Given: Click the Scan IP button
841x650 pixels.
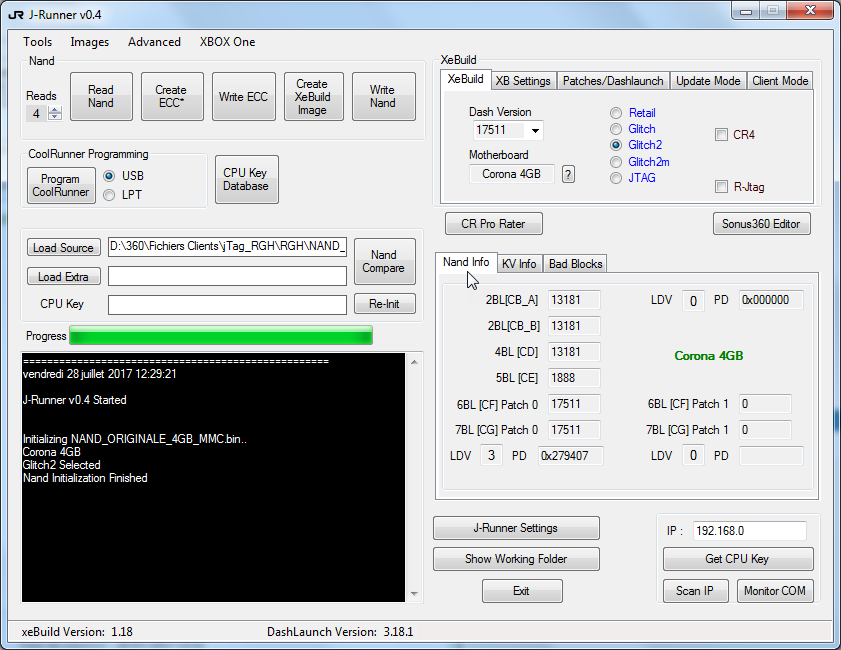Looking at the screenshot, I should (x=695, y=591).
